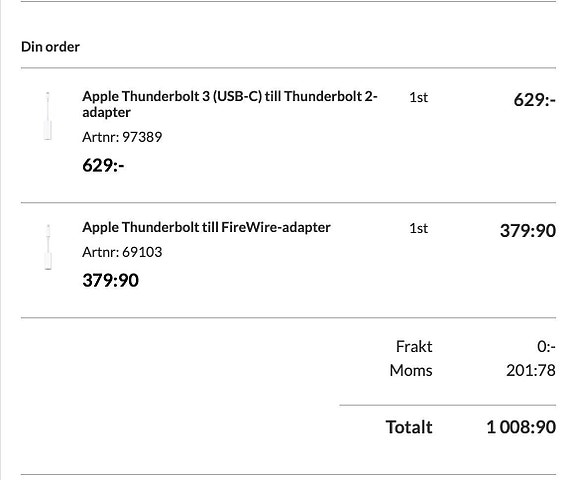Select article number Artnr: 97389
The image size is (575, 480).
(x=122, y=137)
